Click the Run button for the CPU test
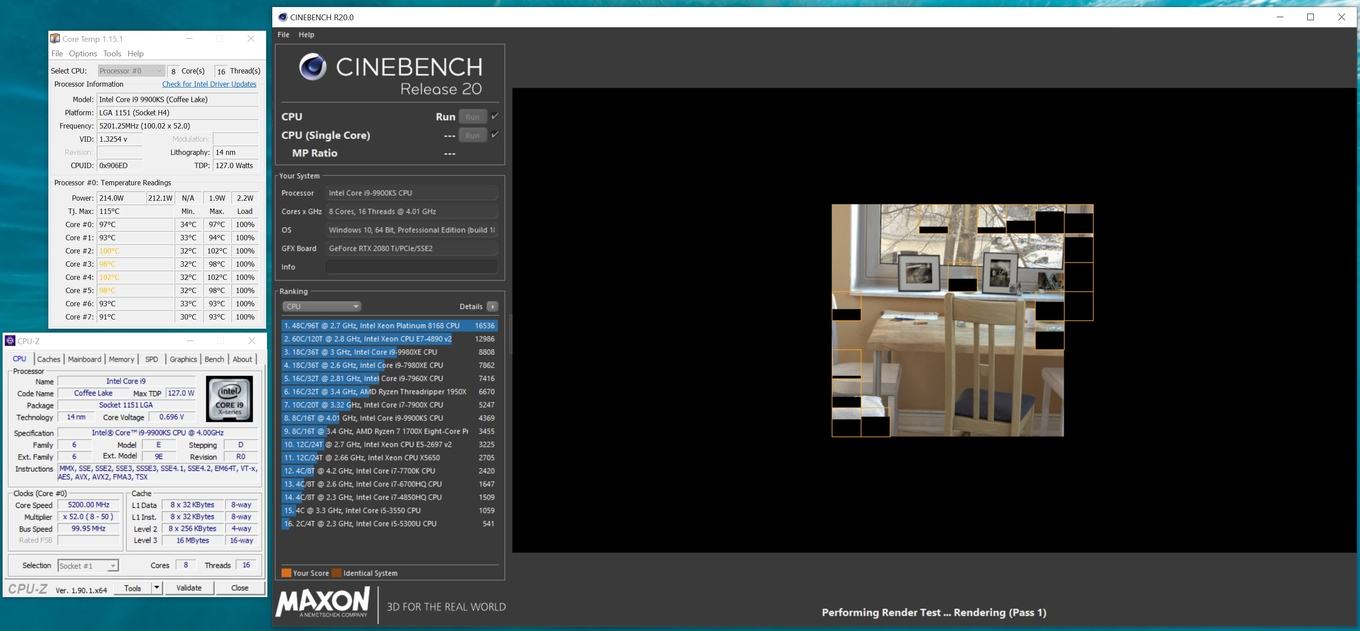Viewport: 1360px width, 631px height. (472, 117)
